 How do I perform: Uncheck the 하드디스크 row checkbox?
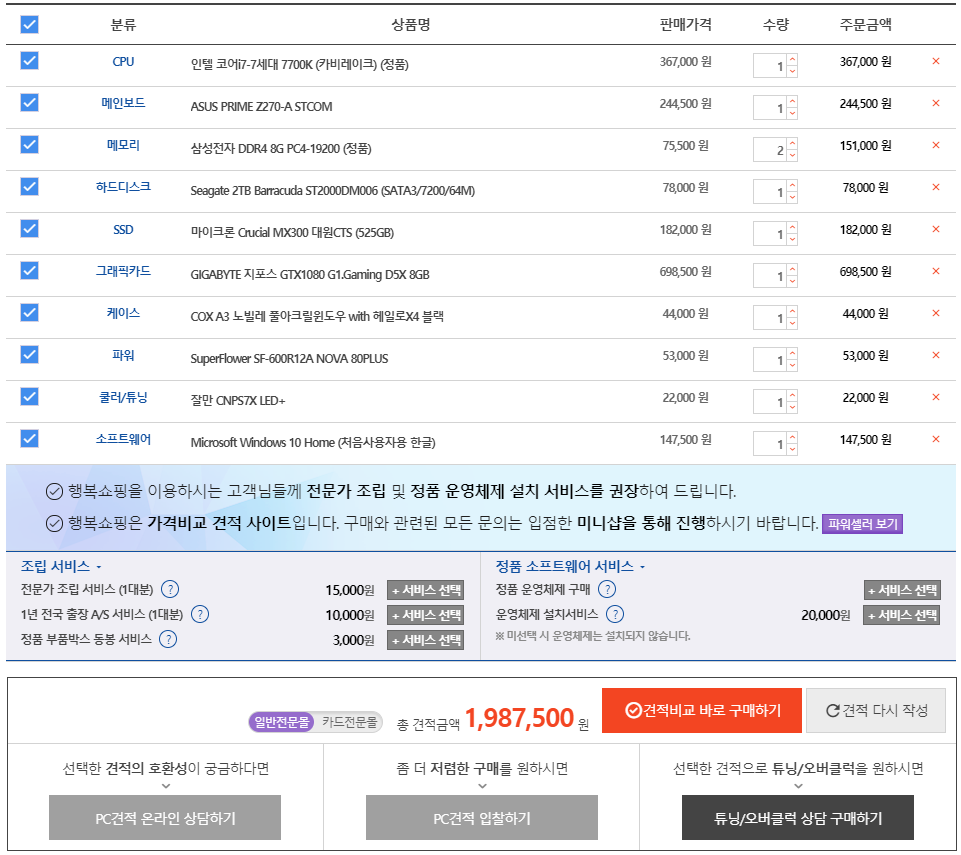[x=29, y=186]
